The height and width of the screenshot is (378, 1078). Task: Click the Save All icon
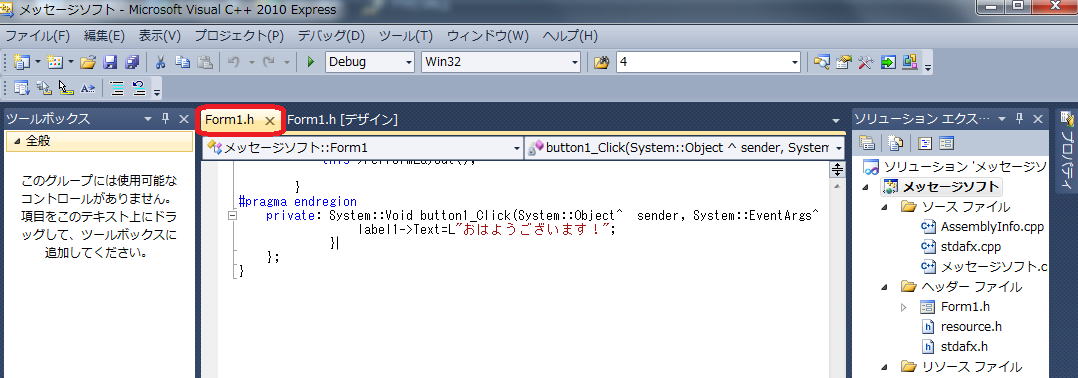(132, 63)
